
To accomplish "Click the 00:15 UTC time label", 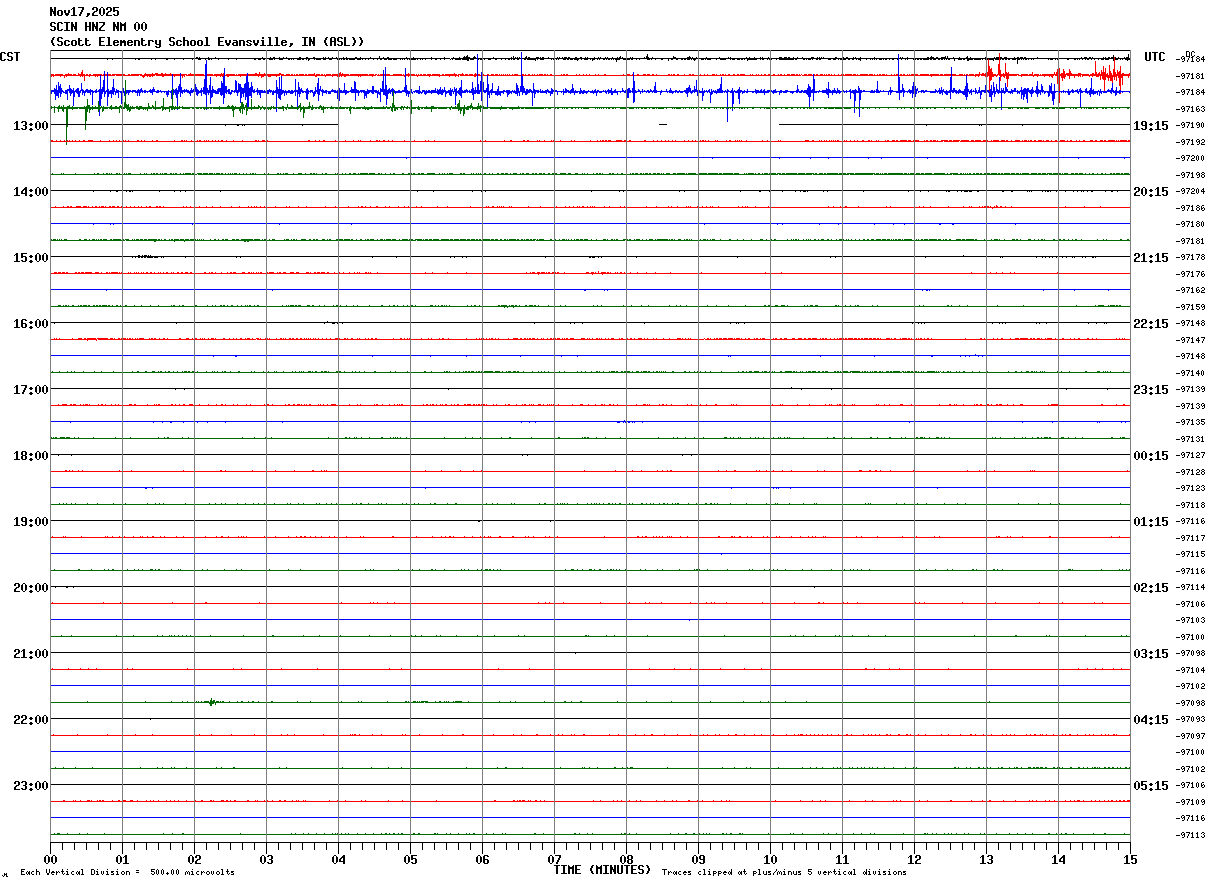I will coord(1151,456).
